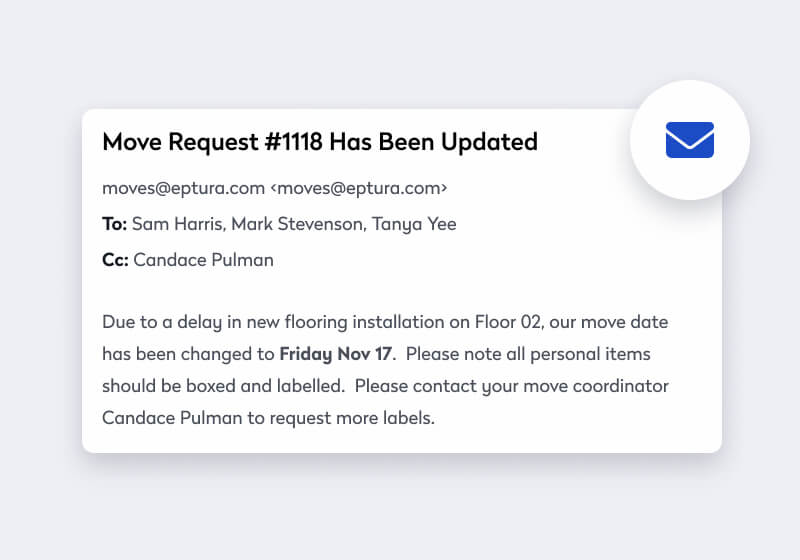Click Candace Pulman in the message body
Image resolution: width=800 pixels, height=560 pixels.
169,418
